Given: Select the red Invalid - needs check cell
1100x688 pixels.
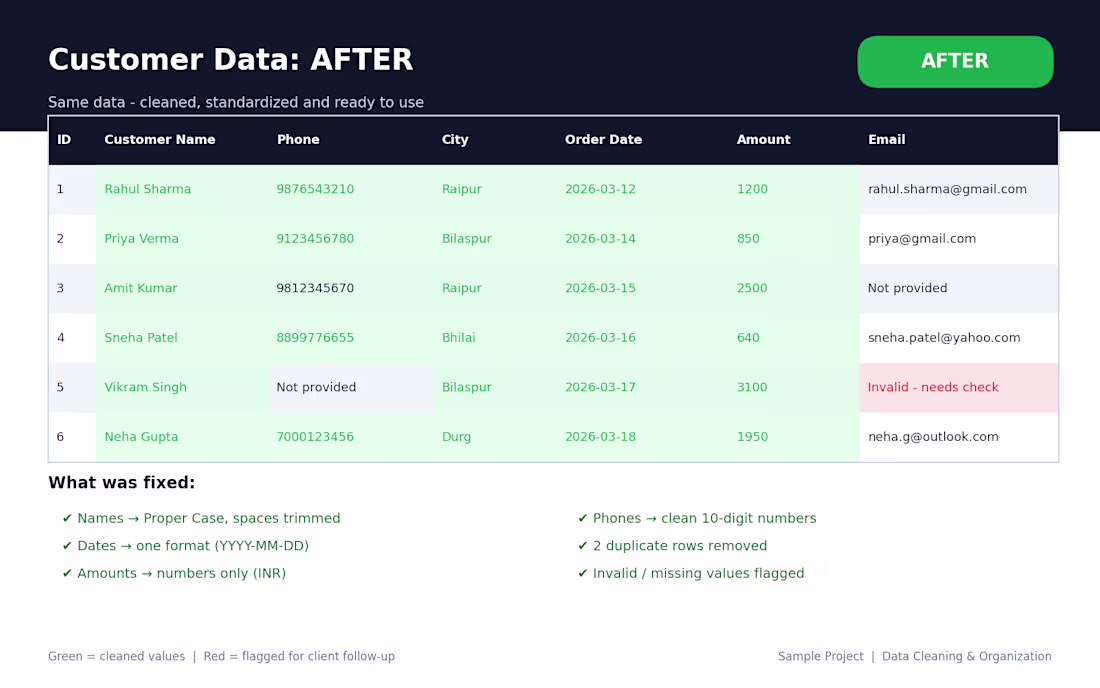Looking at the screenshot, I should point(958,387).
